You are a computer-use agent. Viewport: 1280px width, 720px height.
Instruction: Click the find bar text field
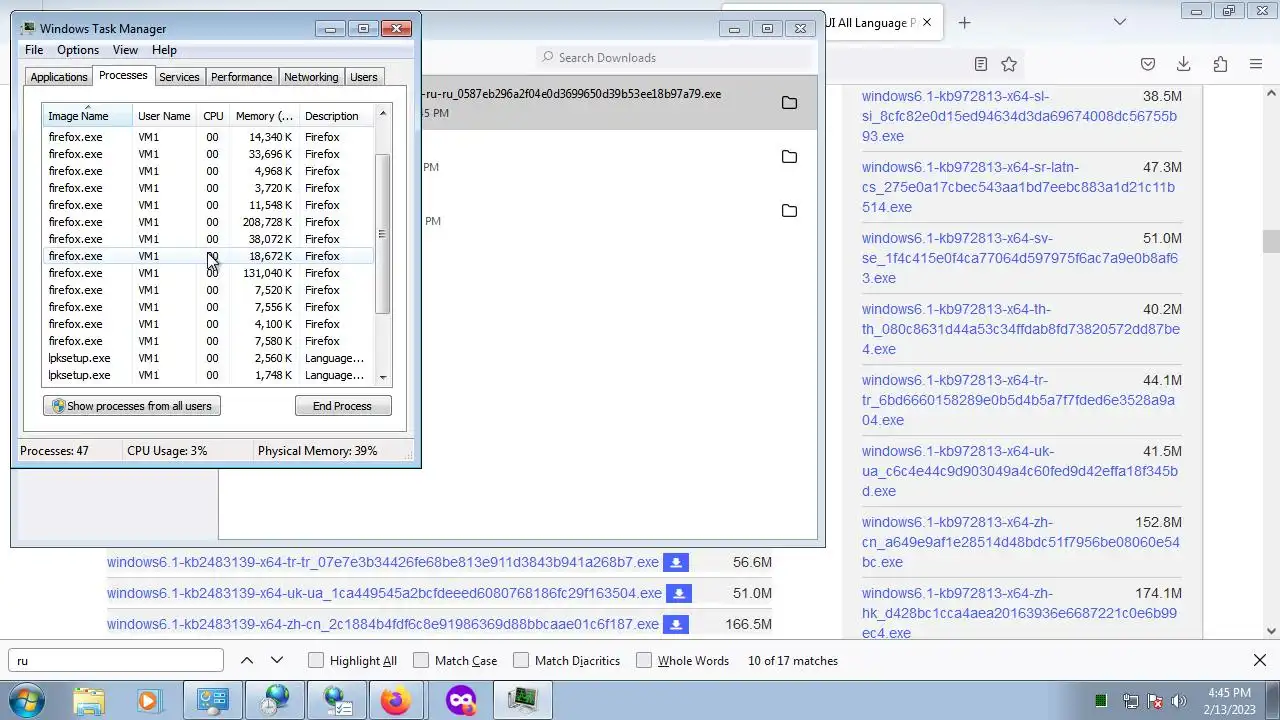pyautogui.click(x=116, y=660)
